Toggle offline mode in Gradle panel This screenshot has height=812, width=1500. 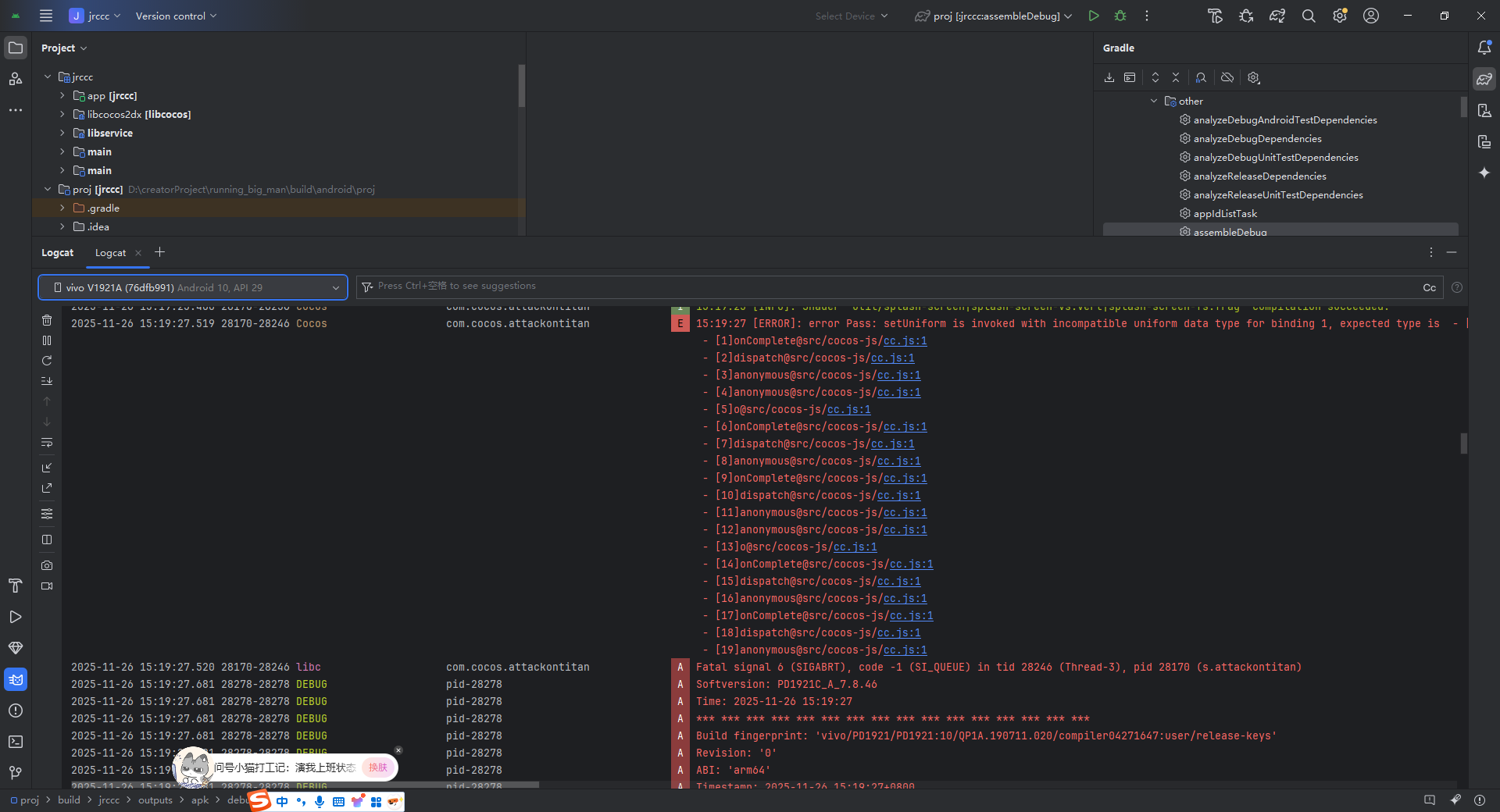(x=1227, y=77)
